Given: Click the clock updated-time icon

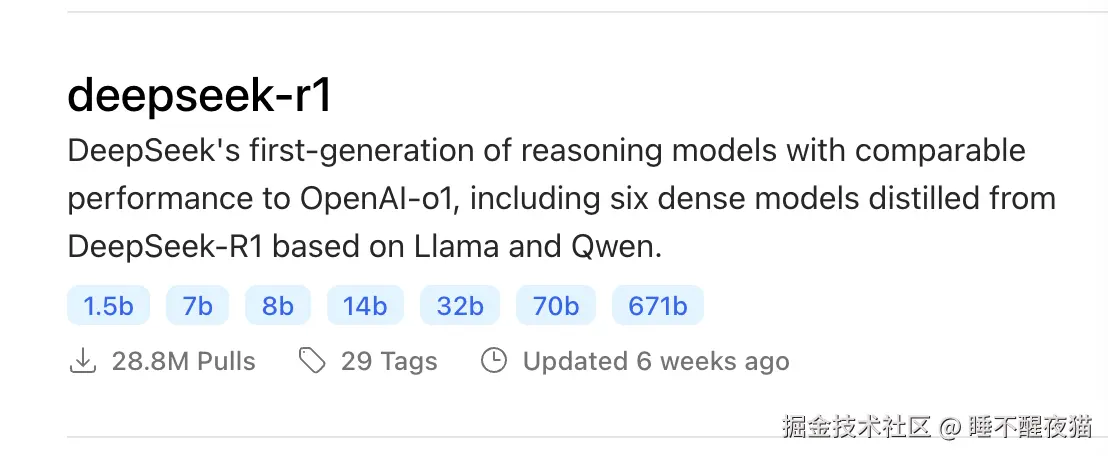Looking at the screenshot, I should 494,361.
